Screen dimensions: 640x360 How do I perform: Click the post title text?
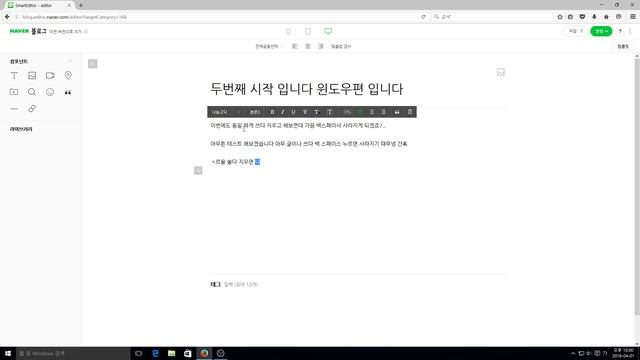307,89
